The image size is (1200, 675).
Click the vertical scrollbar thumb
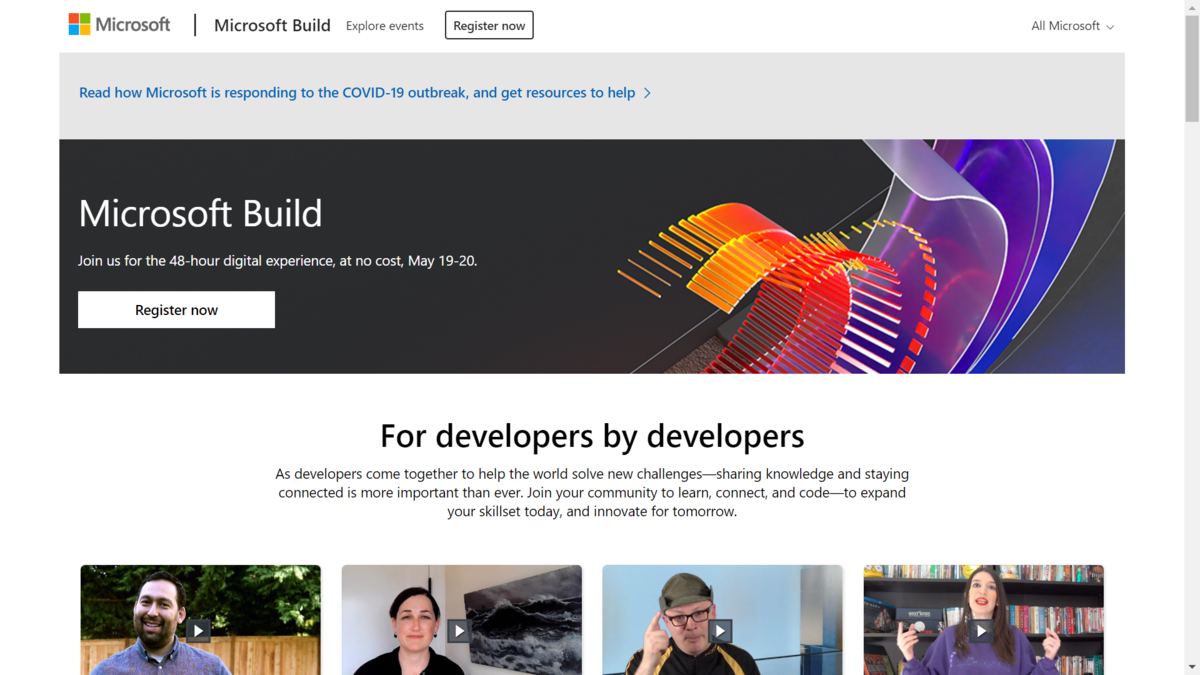point(1191,68)
